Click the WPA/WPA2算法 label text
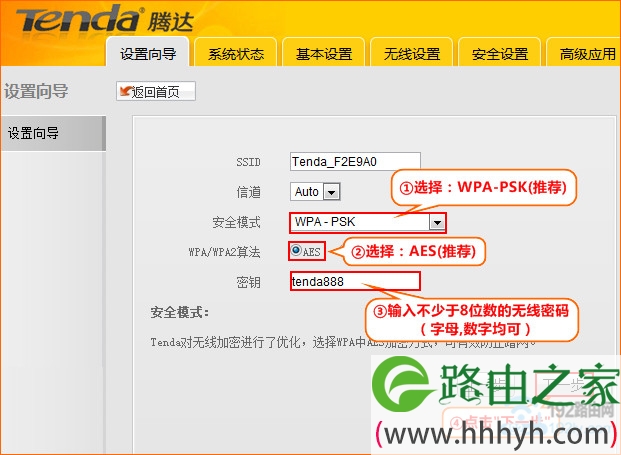The image size is (621, 455). coord(224,252)
